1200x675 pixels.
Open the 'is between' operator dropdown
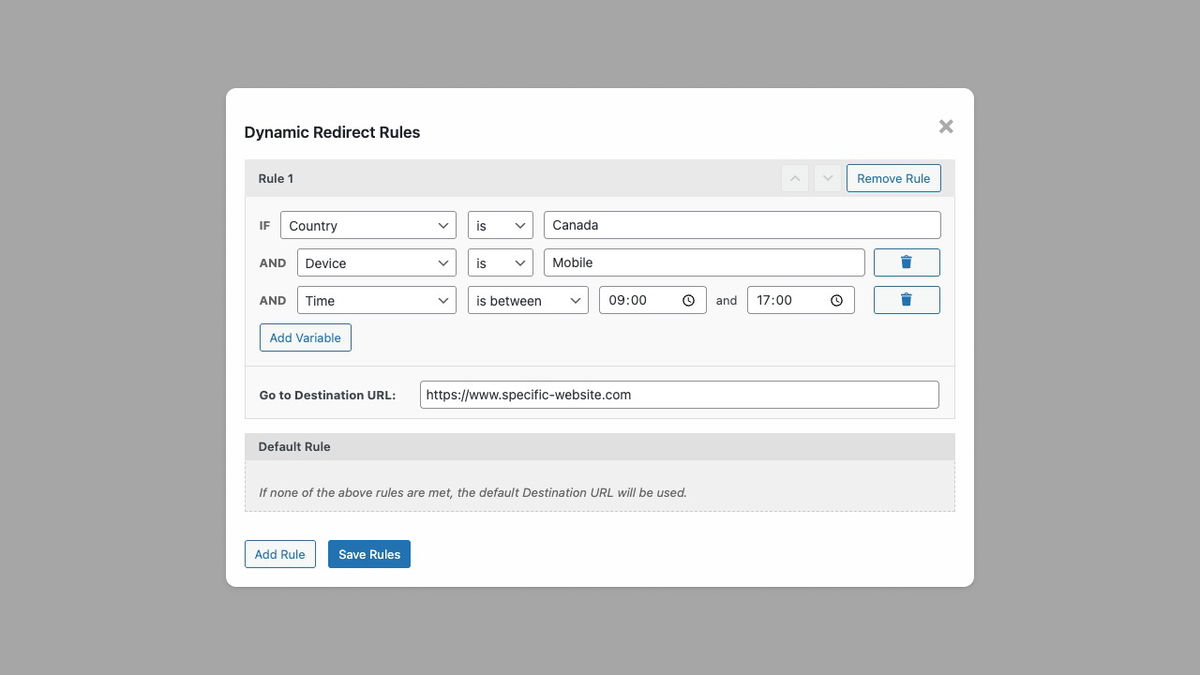(x=528, y=299)
